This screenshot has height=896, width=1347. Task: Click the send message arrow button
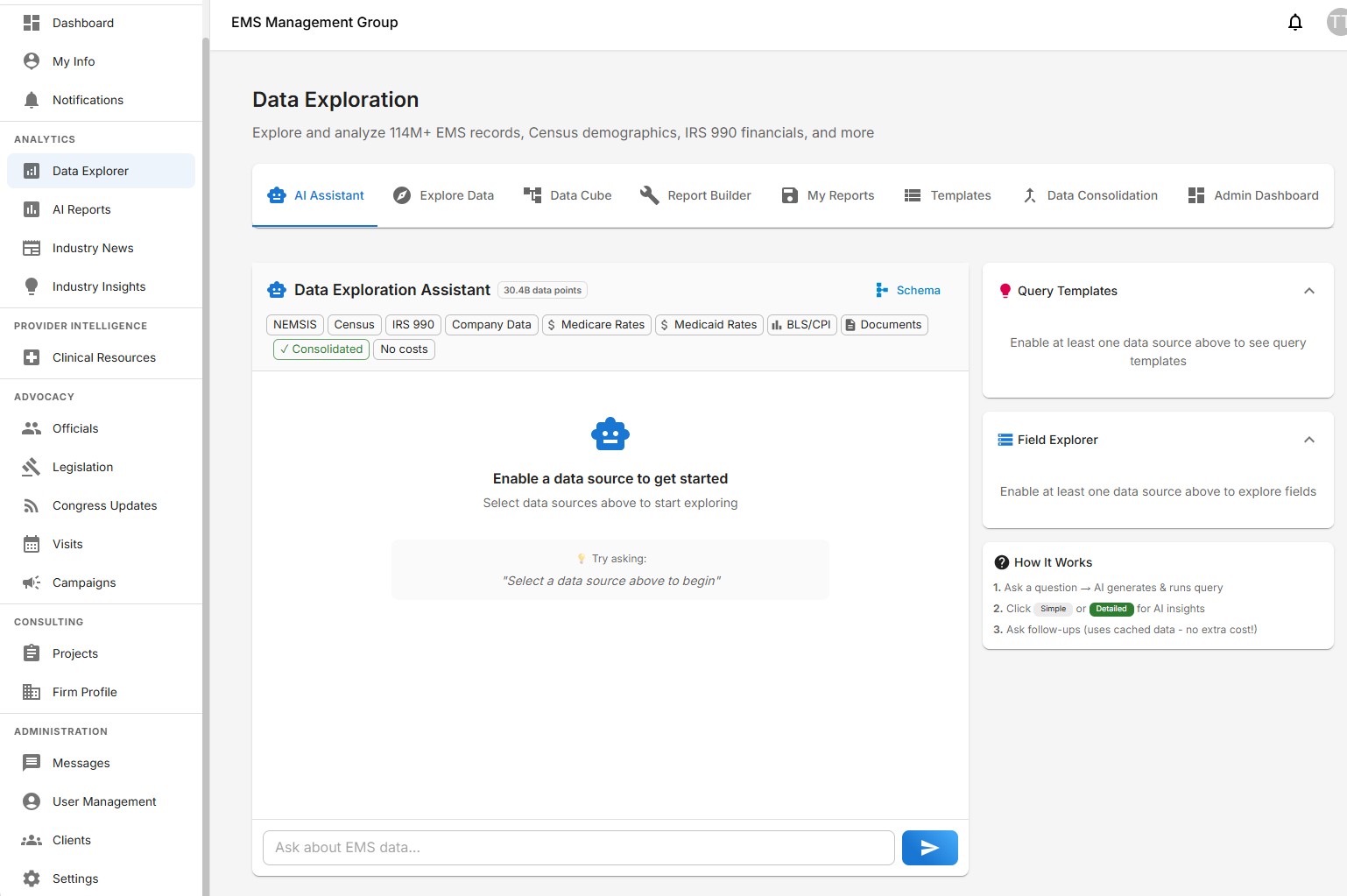930,848
